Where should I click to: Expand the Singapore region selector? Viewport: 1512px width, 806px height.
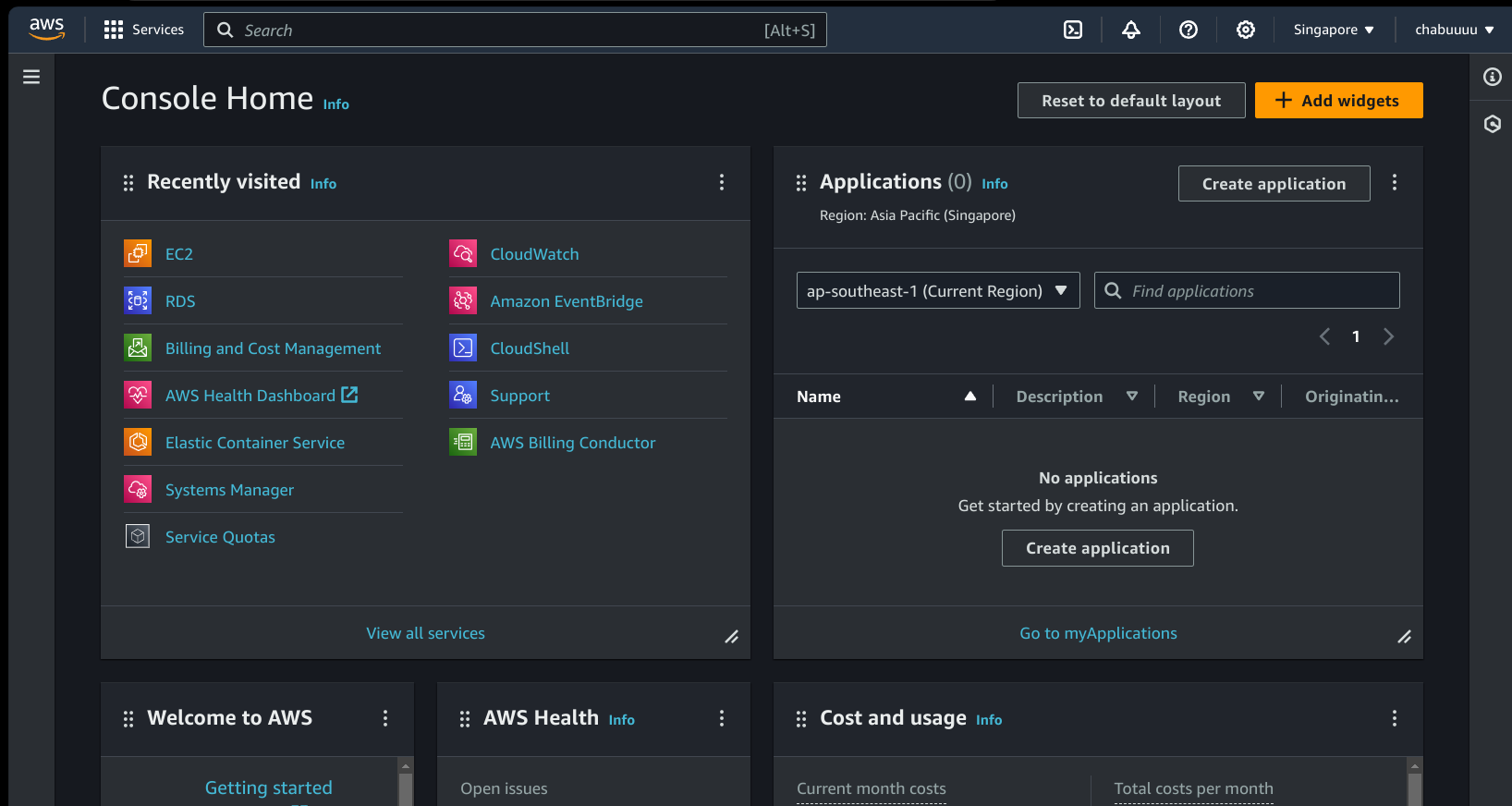point(1334,30)
